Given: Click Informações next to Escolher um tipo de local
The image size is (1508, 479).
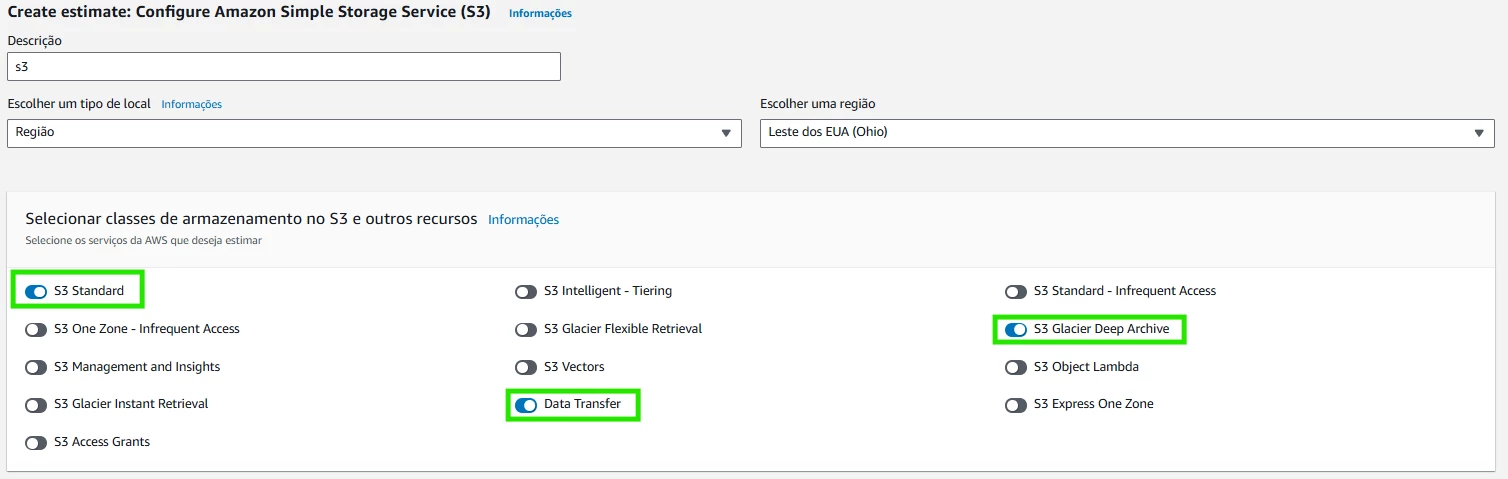Looking at the screenshot, I should point(191,104).
